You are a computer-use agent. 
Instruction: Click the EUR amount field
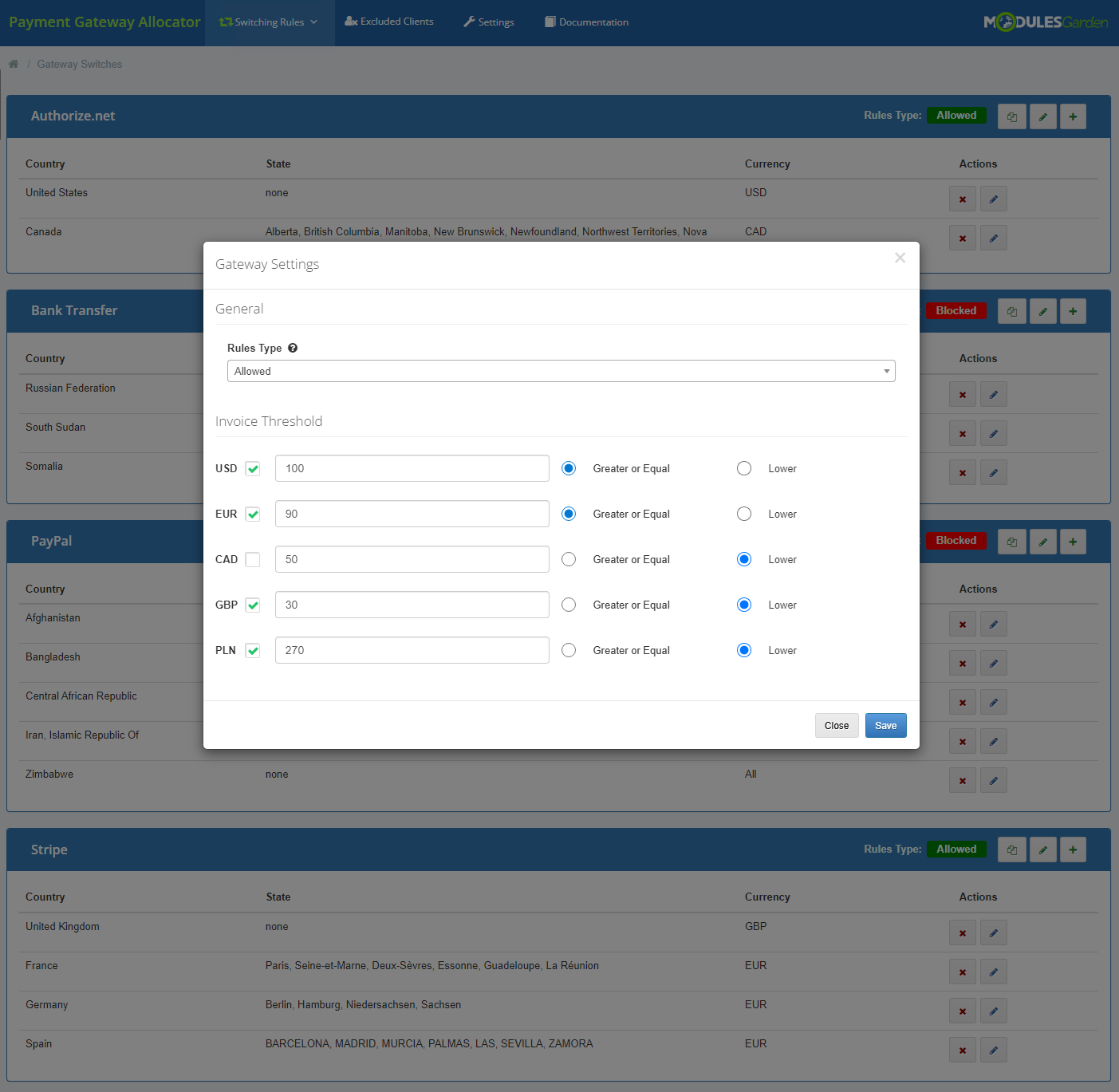(x=412, y=514)
